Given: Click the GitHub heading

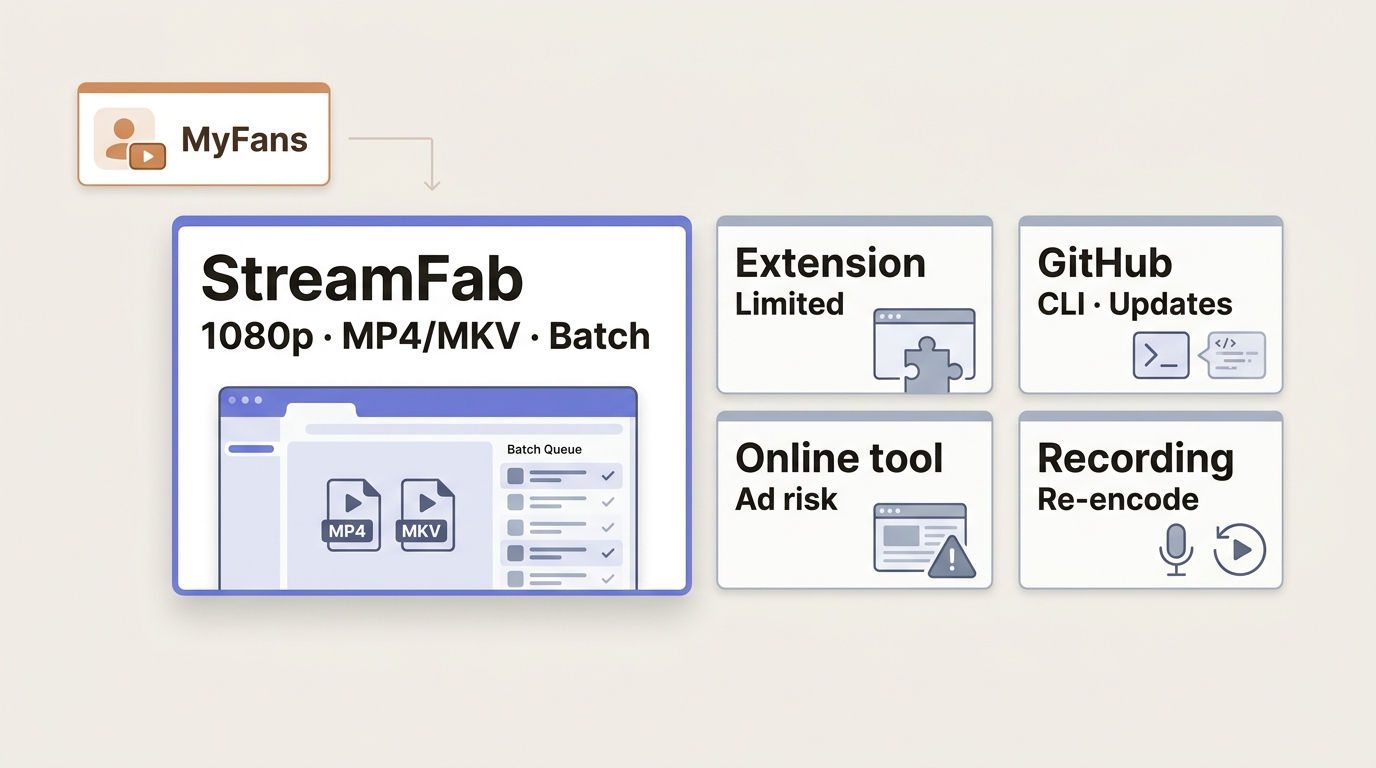Looking at the screenshot, I should click(1104, 263).
